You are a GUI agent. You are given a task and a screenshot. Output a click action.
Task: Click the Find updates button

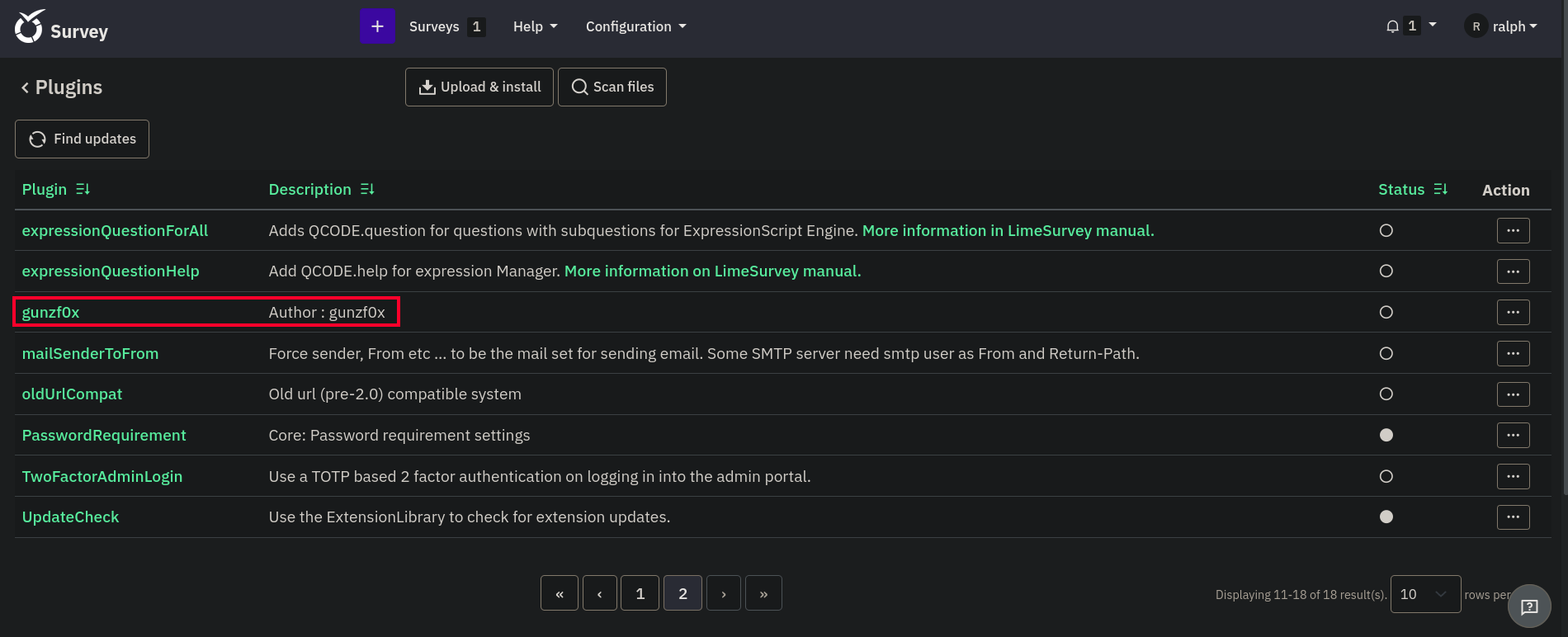pos(82,139)
